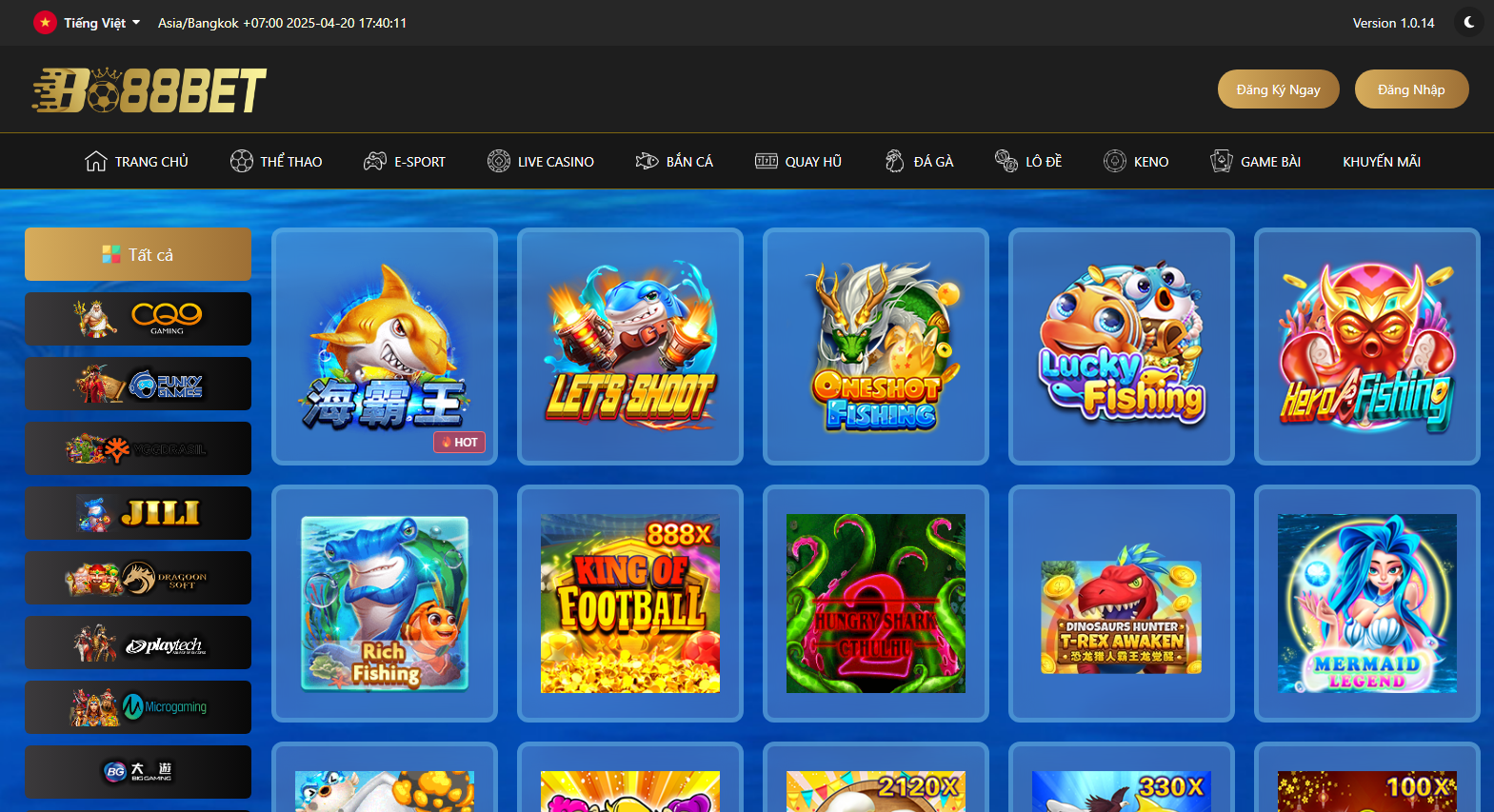Screen dimensions: 1494x812
Task: Open ĐÁ GÀ menu item
Action: tap(918, 162)
